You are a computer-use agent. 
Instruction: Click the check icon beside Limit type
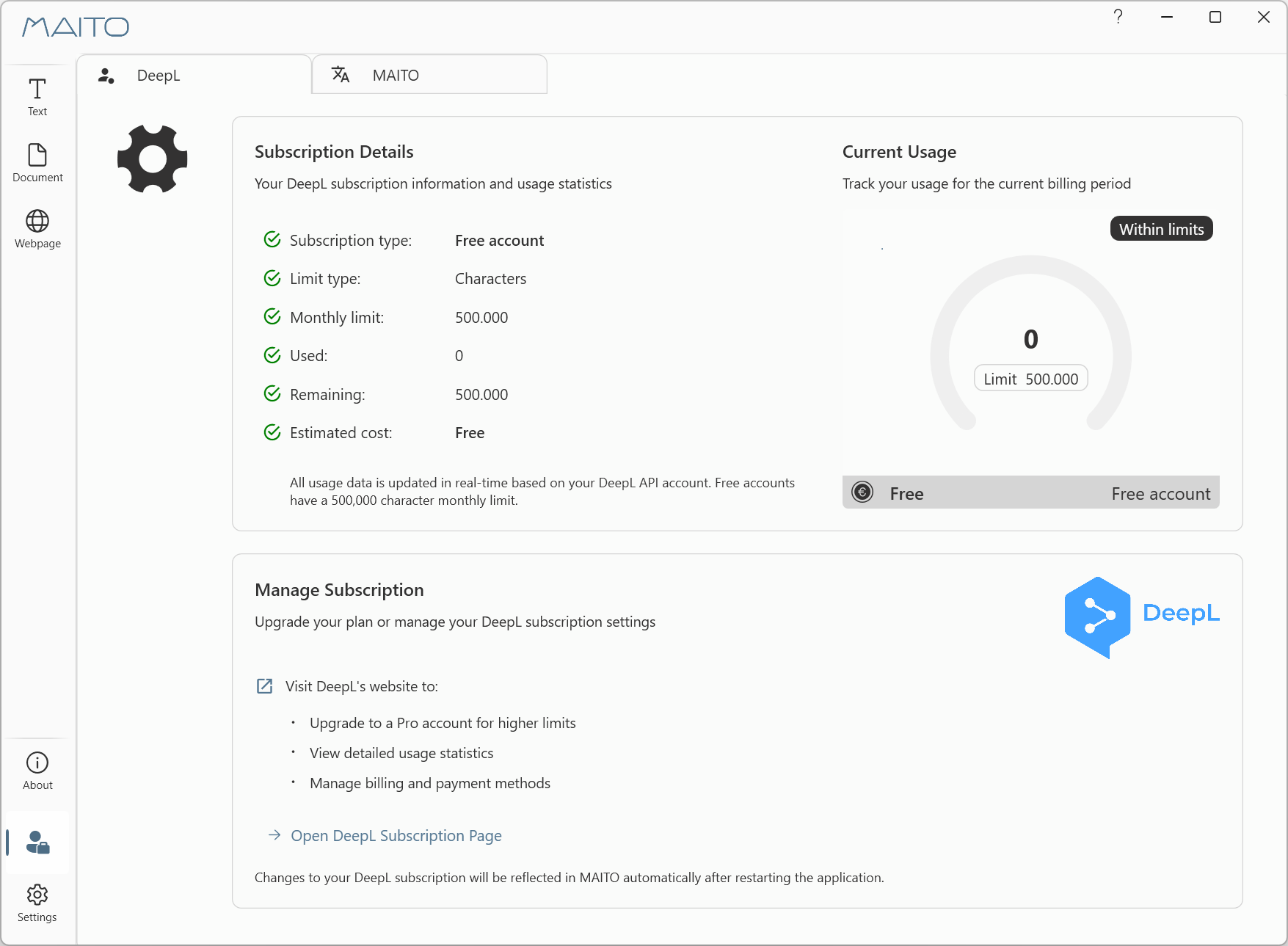tap(272, 278)
